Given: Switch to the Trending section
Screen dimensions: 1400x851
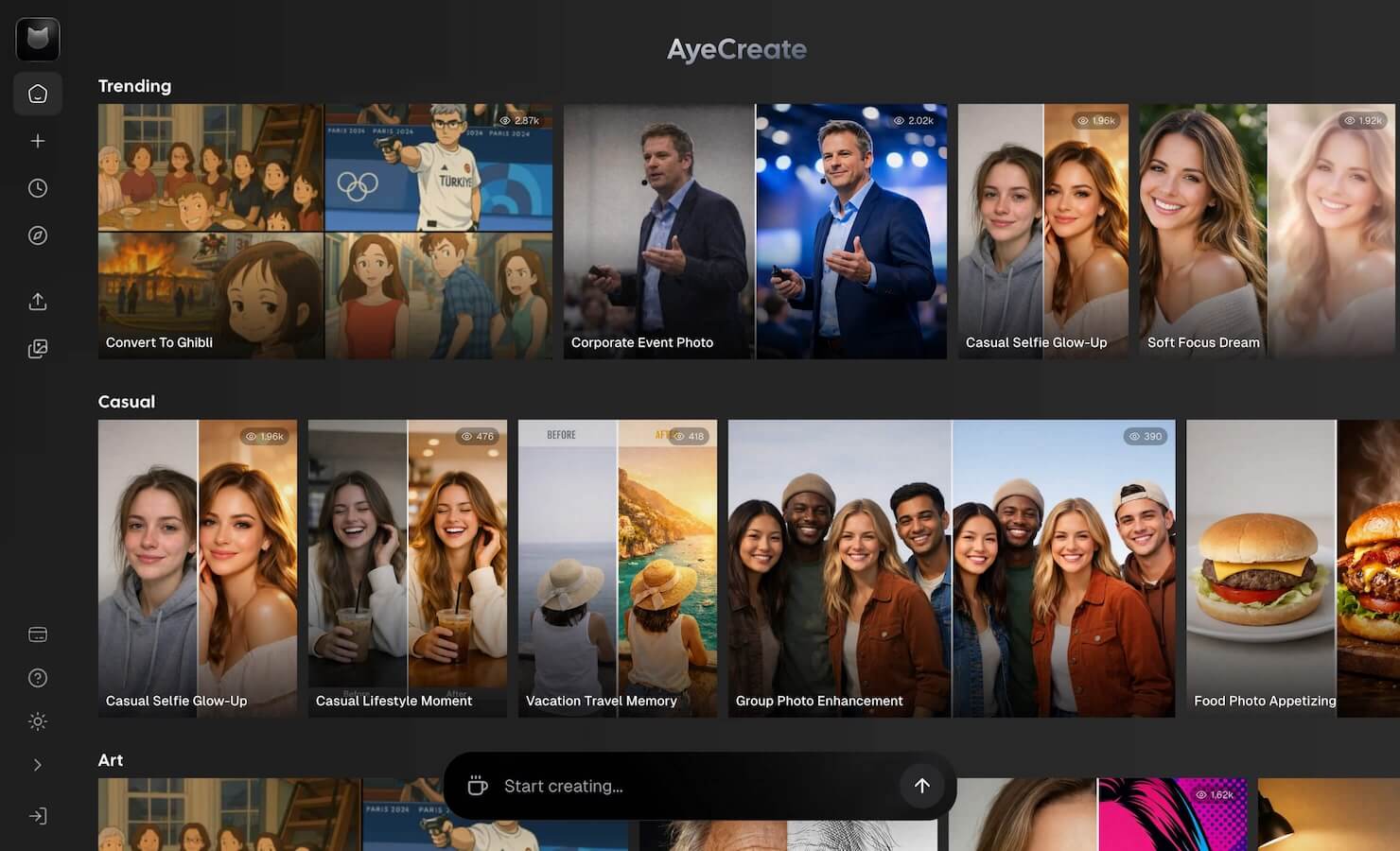Looking at the screenshot, I should click(134, 85).
